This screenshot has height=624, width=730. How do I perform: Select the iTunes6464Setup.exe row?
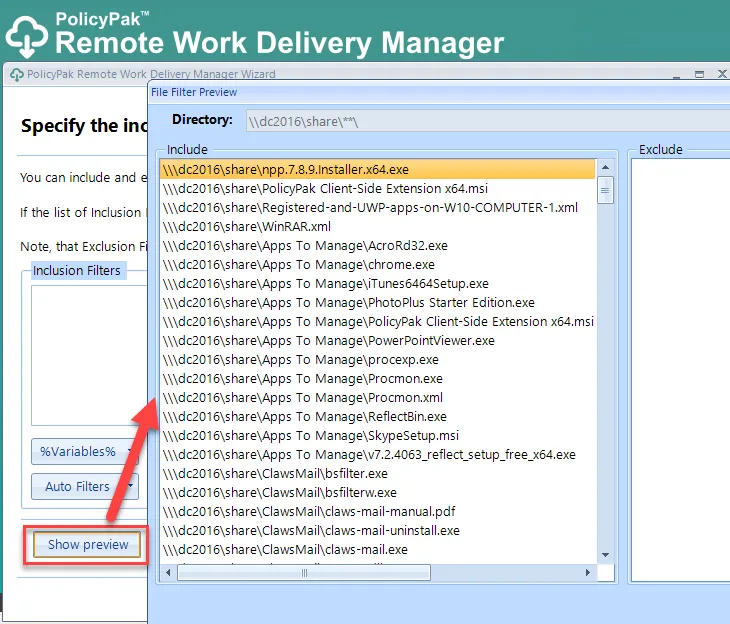coord(378,284)
